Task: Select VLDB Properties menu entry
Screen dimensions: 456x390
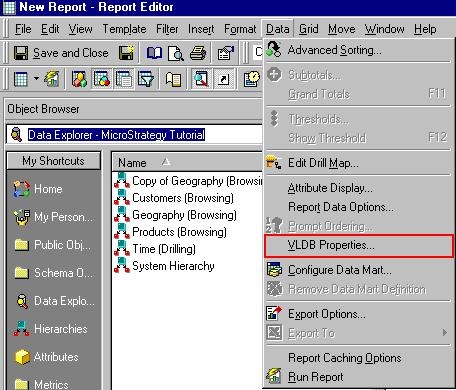Action: tap(359, 246)
